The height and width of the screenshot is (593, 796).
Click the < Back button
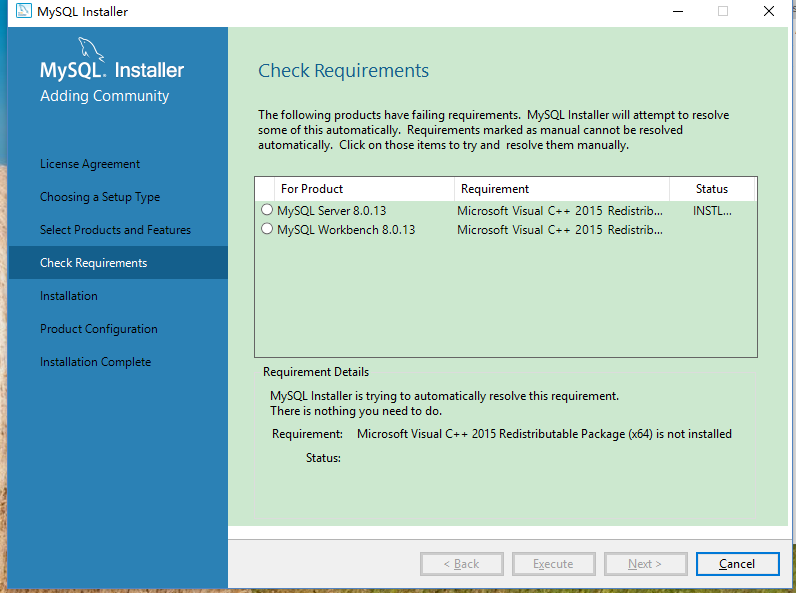461,564
